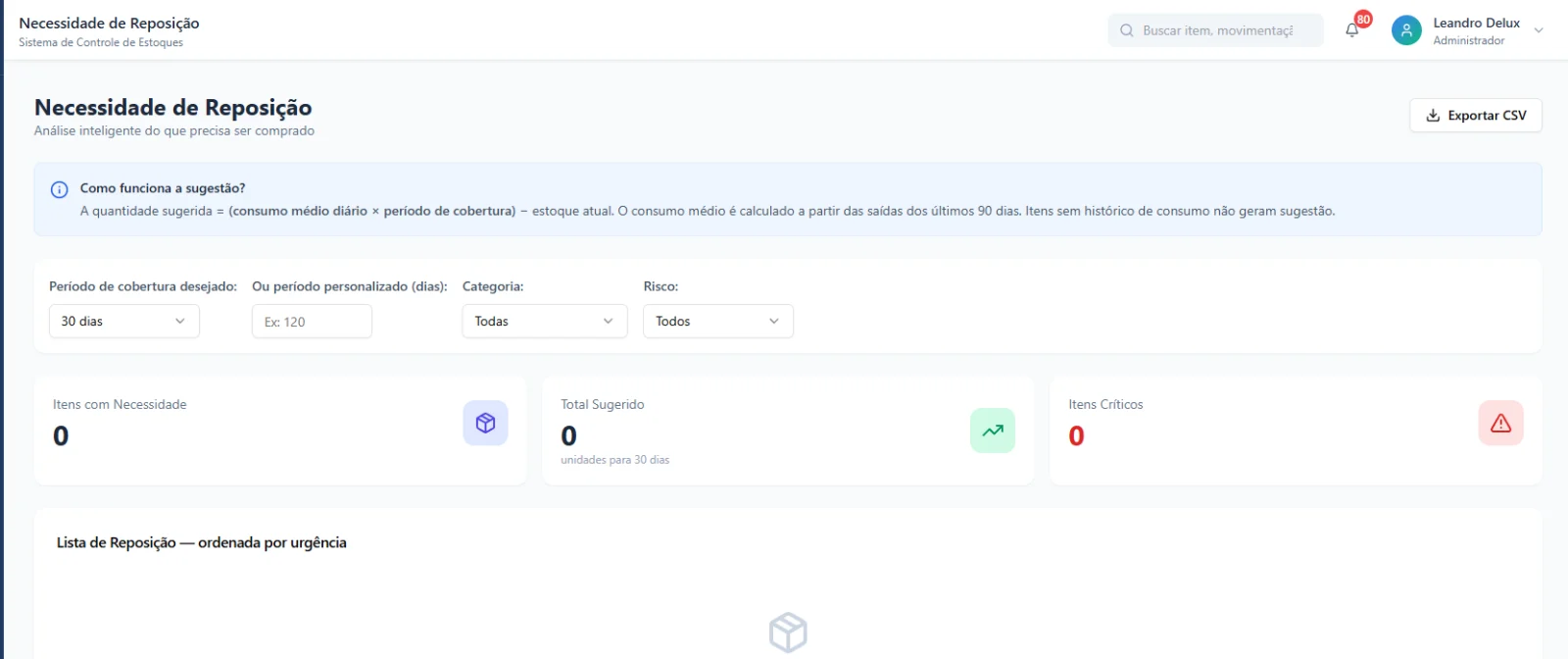Viewport: 1568px width, 659px height.
Task: Click the info icon beside "Como funciona a sugestão?"
Action: [59, 190]
